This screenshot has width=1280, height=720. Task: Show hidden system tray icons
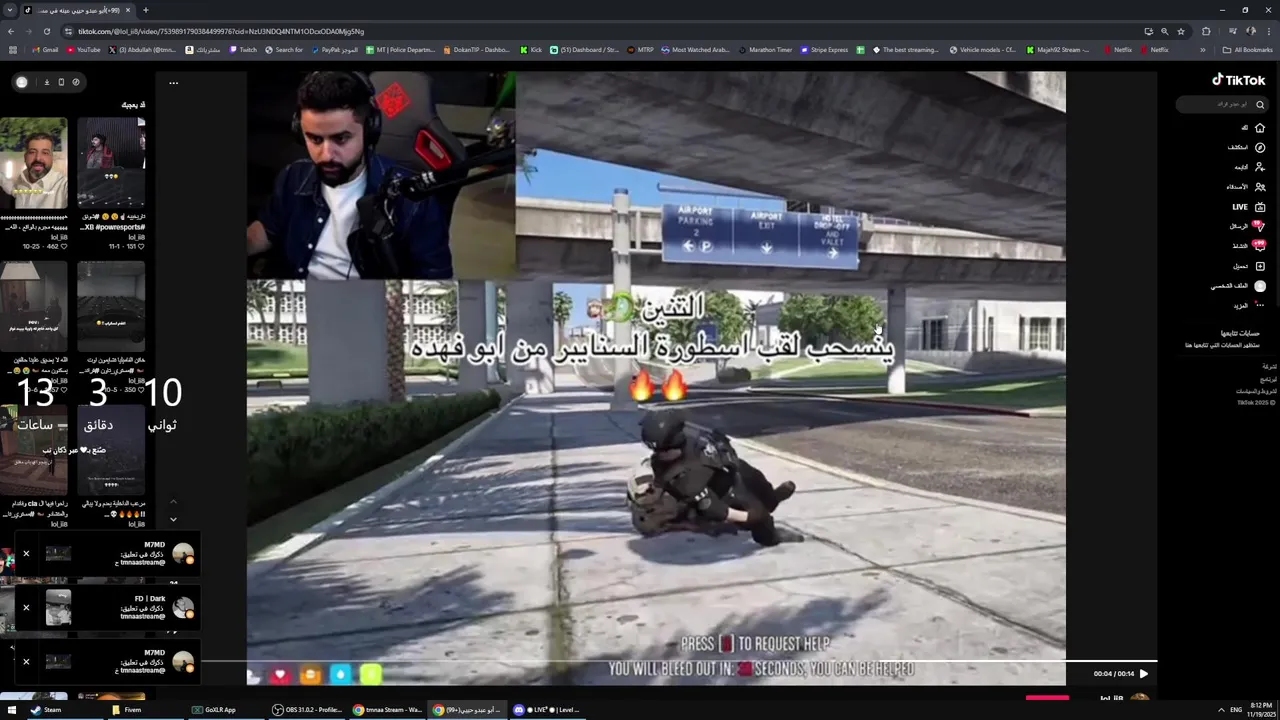(1221, 710)
